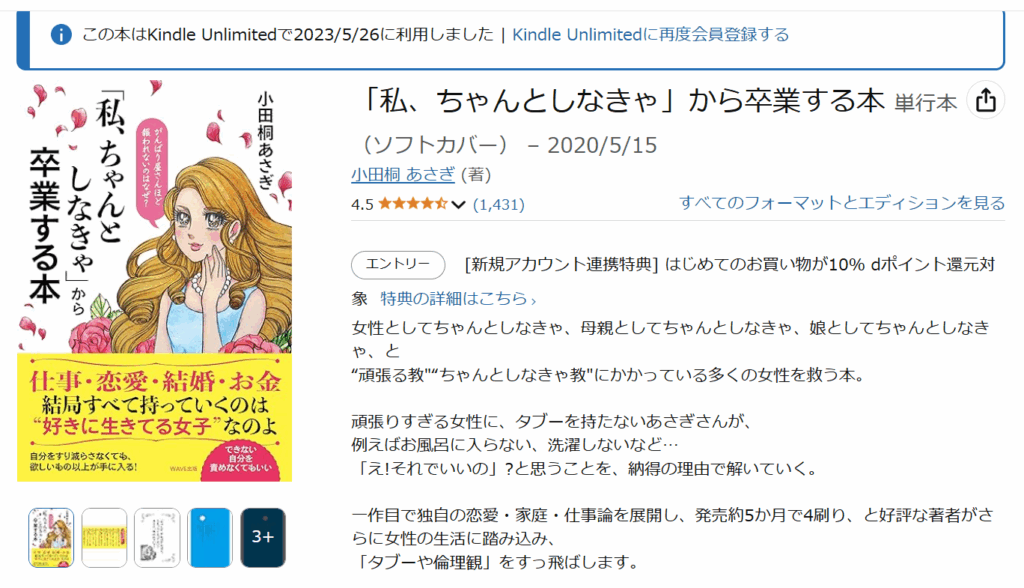
Task: Click 特典の詳細はこちら link
Action: coord(454,299)
